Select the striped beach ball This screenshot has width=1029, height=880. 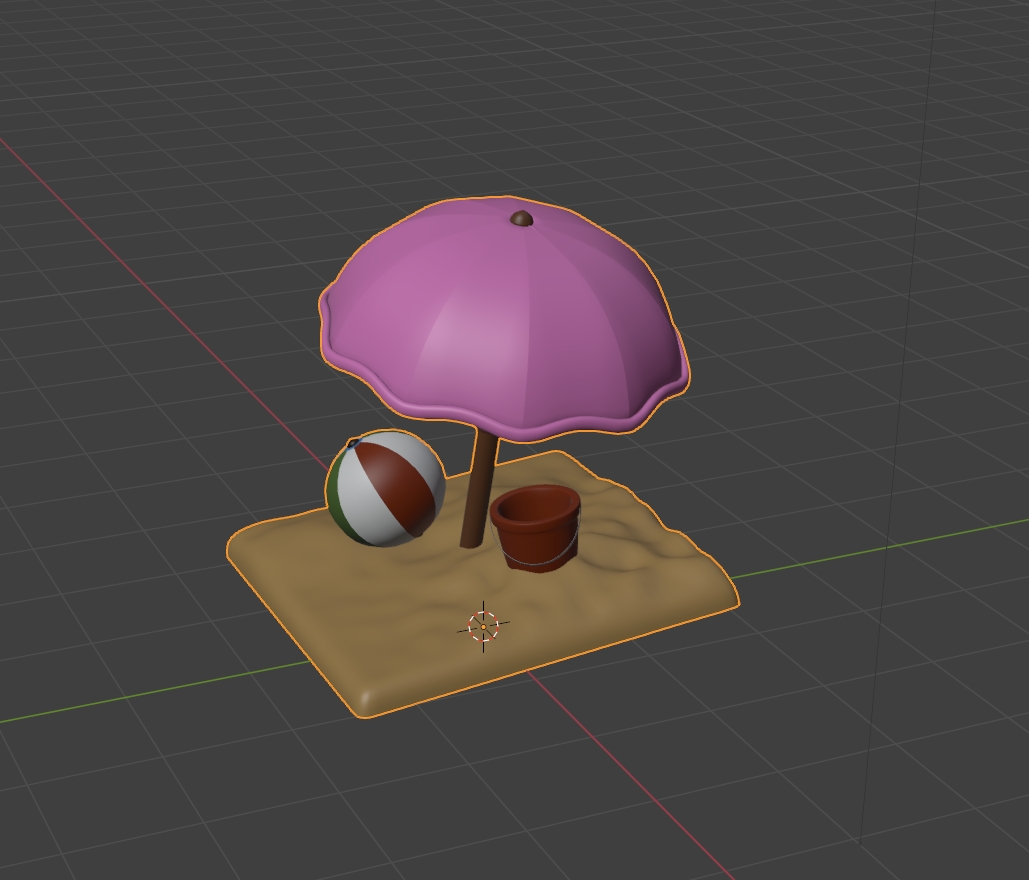pyautogui.click(x=386, y=488)
